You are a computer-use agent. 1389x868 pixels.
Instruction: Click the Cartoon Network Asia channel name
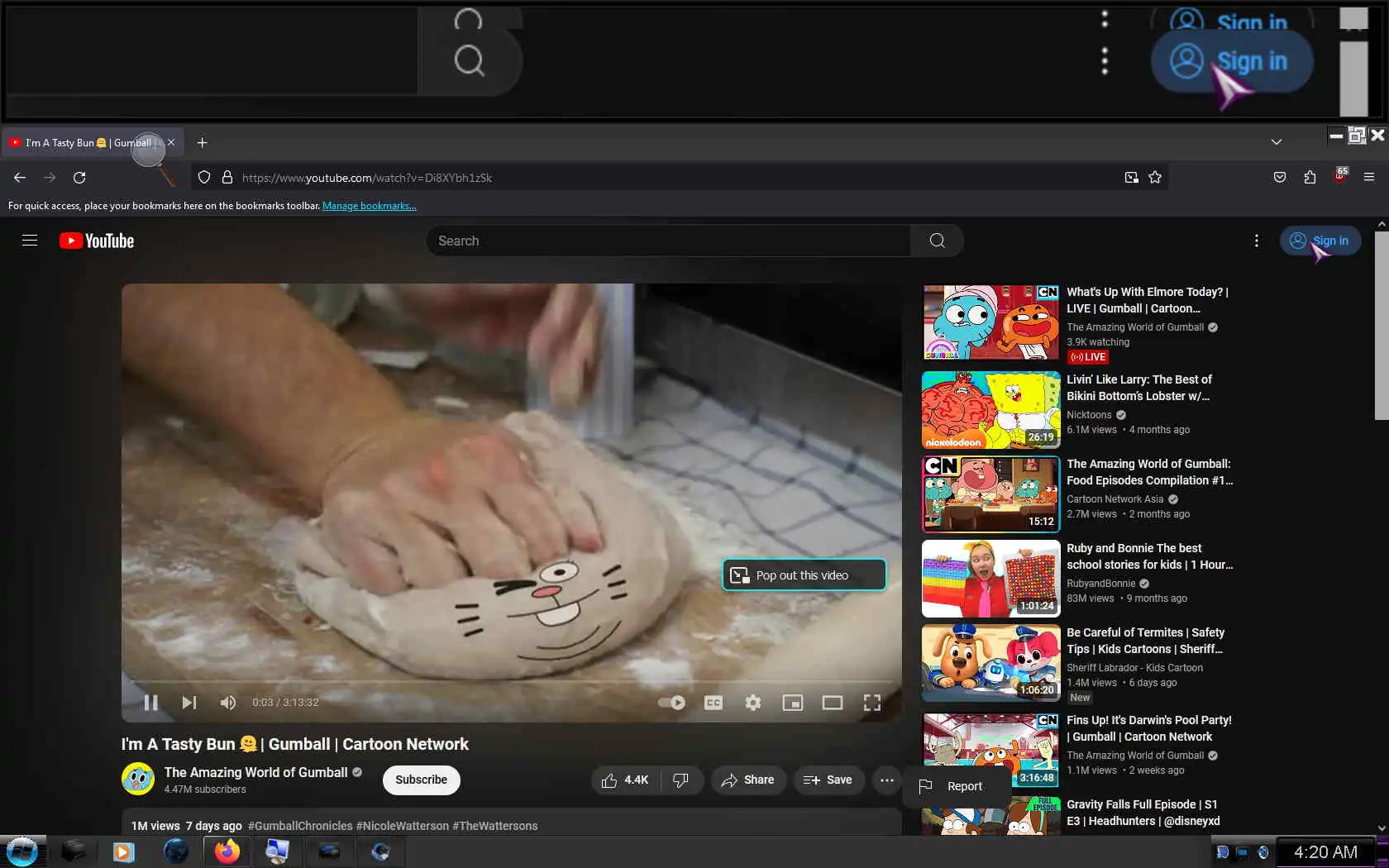(x=1115, y=499)
